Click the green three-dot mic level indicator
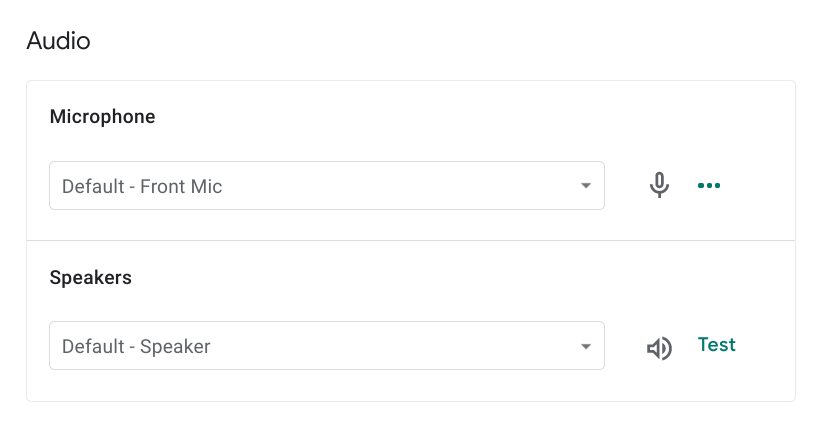Viewport: 840px width, 428px height. [709, 186]
